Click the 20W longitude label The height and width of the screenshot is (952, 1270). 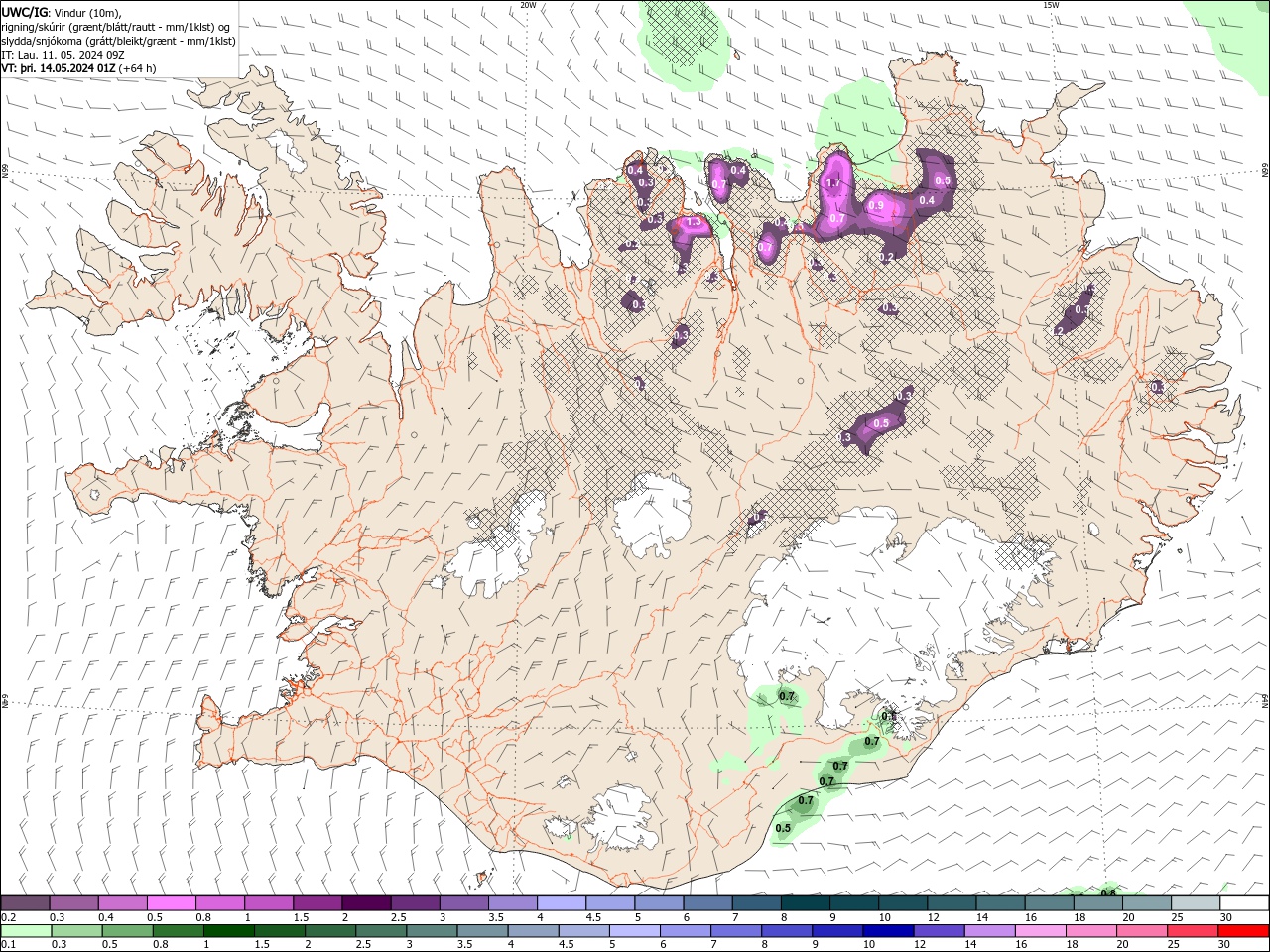click(x=528, y=5)
